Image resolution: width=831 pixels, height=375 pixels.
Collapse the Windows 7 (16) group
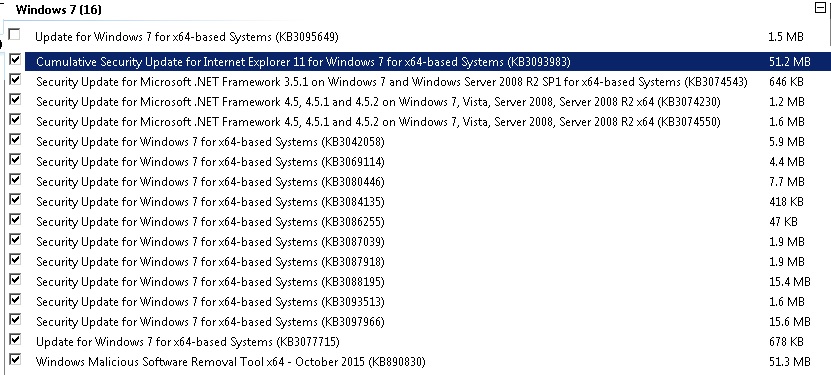[x=820, y=7]
